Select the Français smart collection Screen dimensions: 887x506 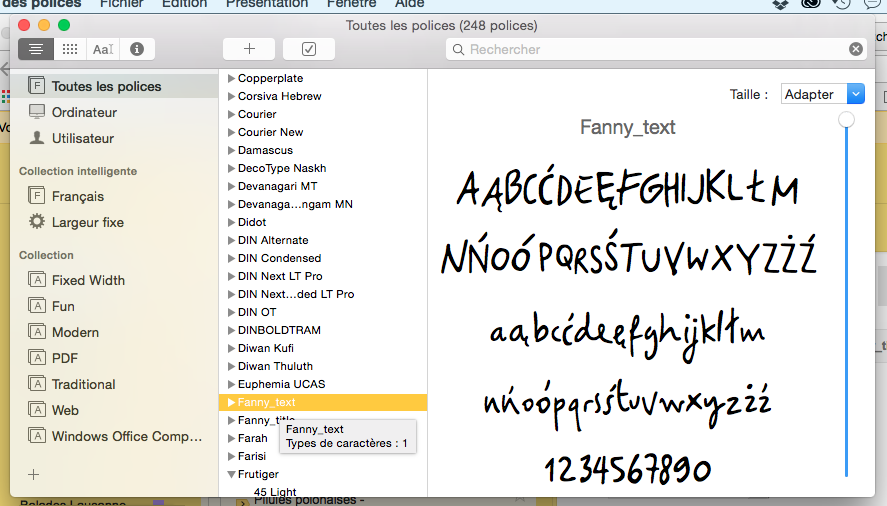pyautogui.click(x=78, y=196)
